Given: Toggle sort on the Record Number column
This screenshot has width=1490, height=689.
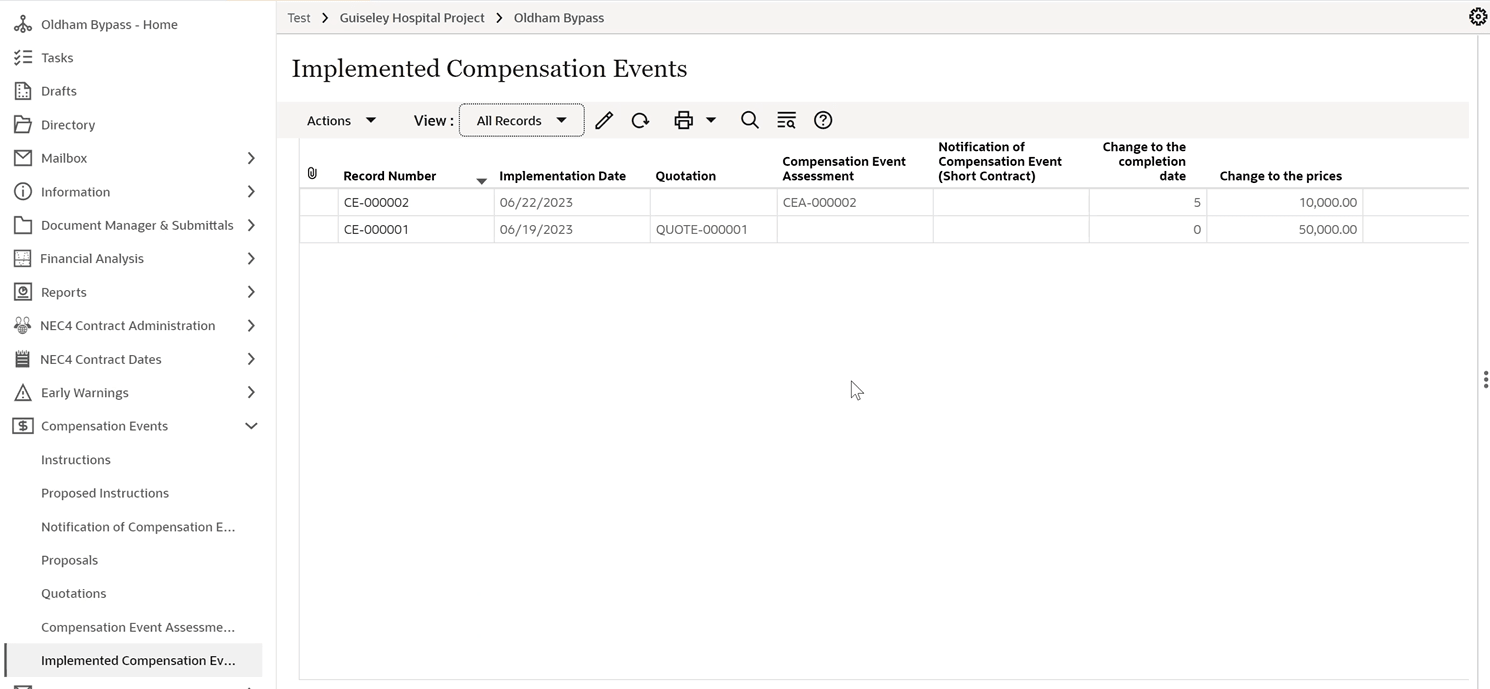Looking at the screenshot, I should [389, 175].
